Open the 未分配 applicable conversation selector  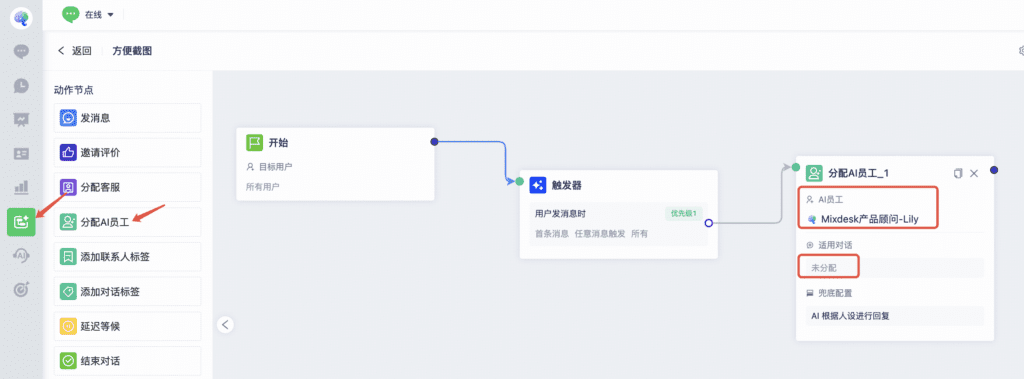891,268
